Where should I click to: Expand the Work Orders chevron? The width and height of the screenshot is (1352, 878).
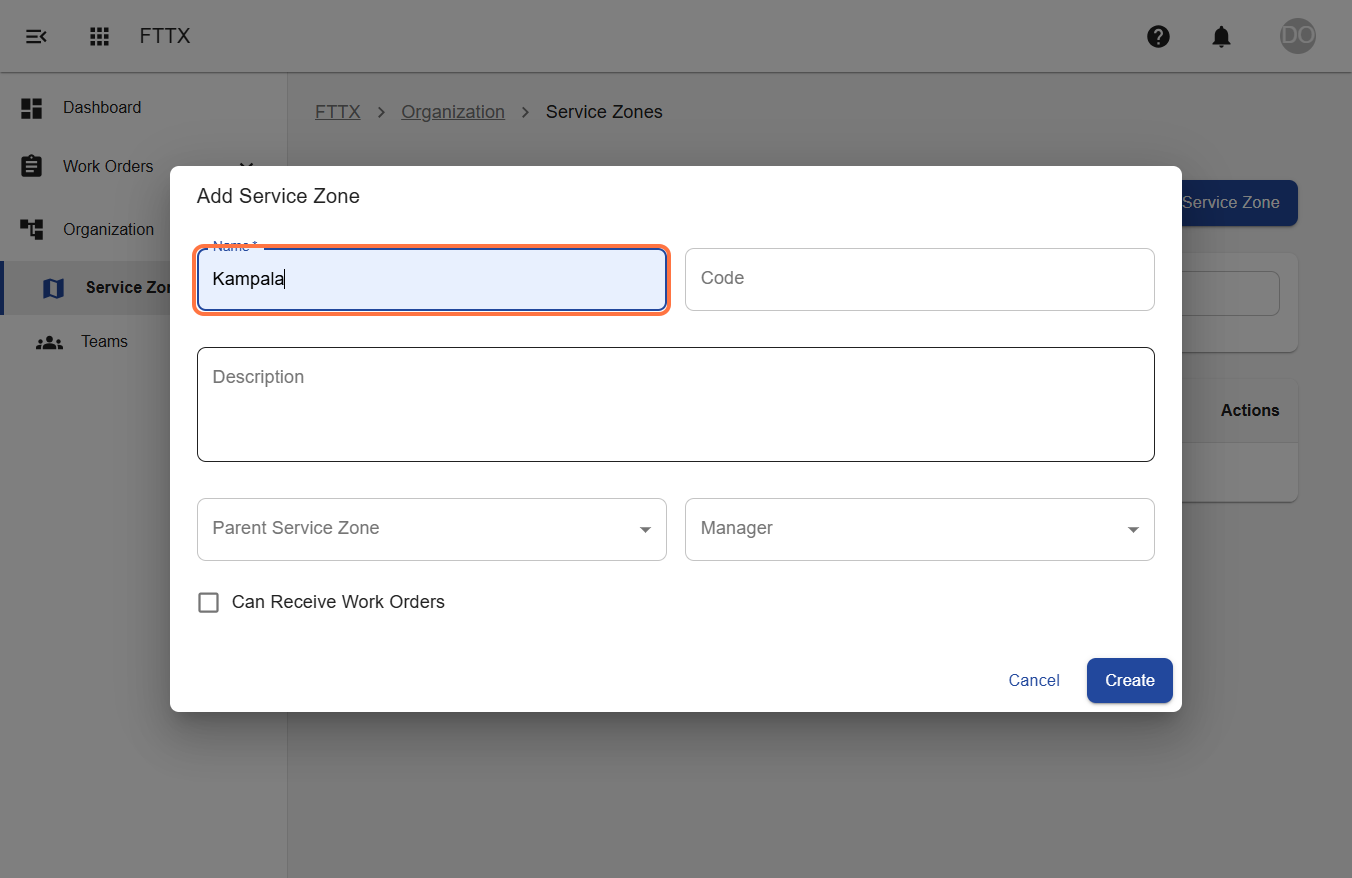pos(247,166)
